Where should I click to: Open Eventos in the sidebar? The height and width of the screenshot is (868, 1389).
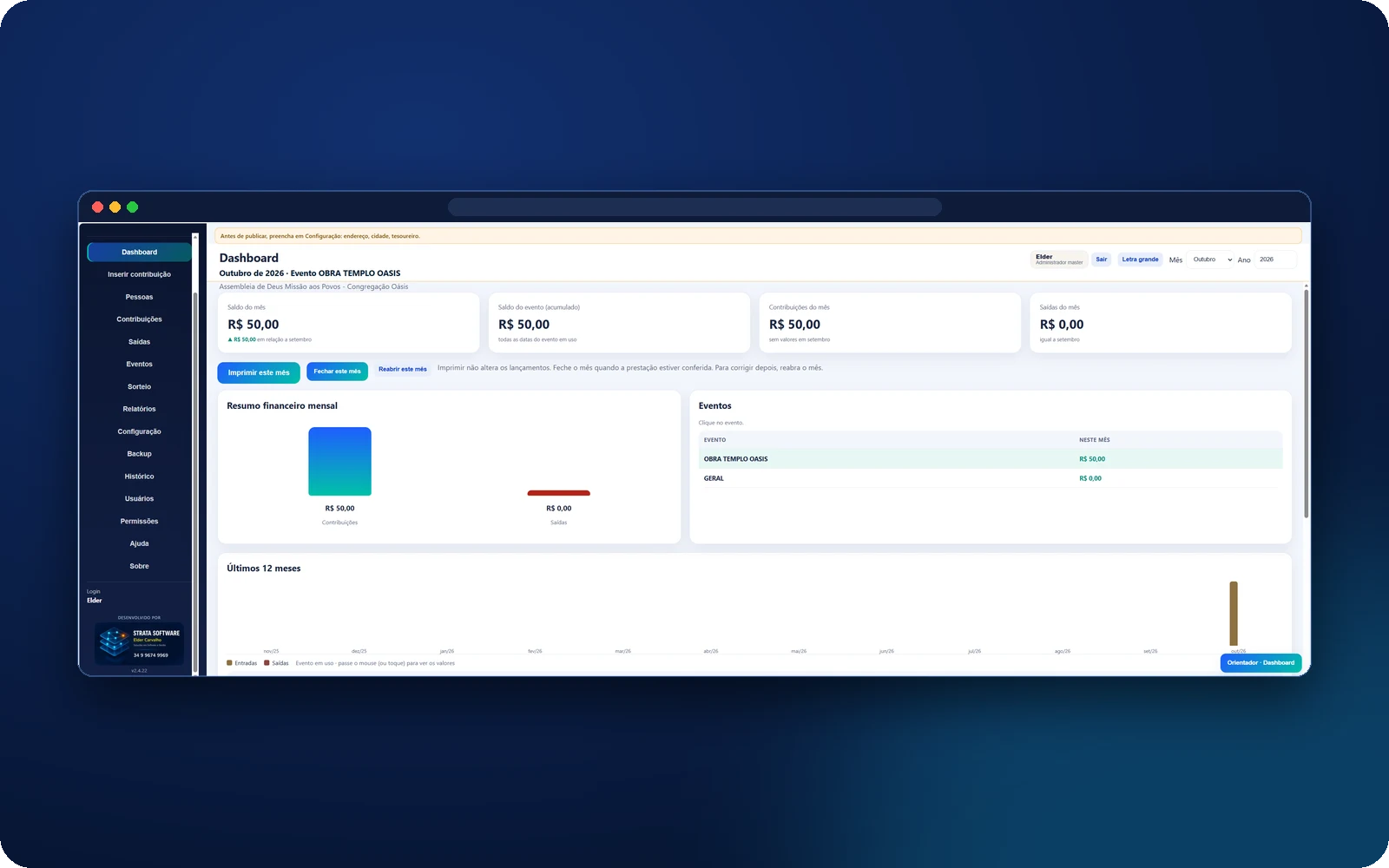tap(139, 365)
